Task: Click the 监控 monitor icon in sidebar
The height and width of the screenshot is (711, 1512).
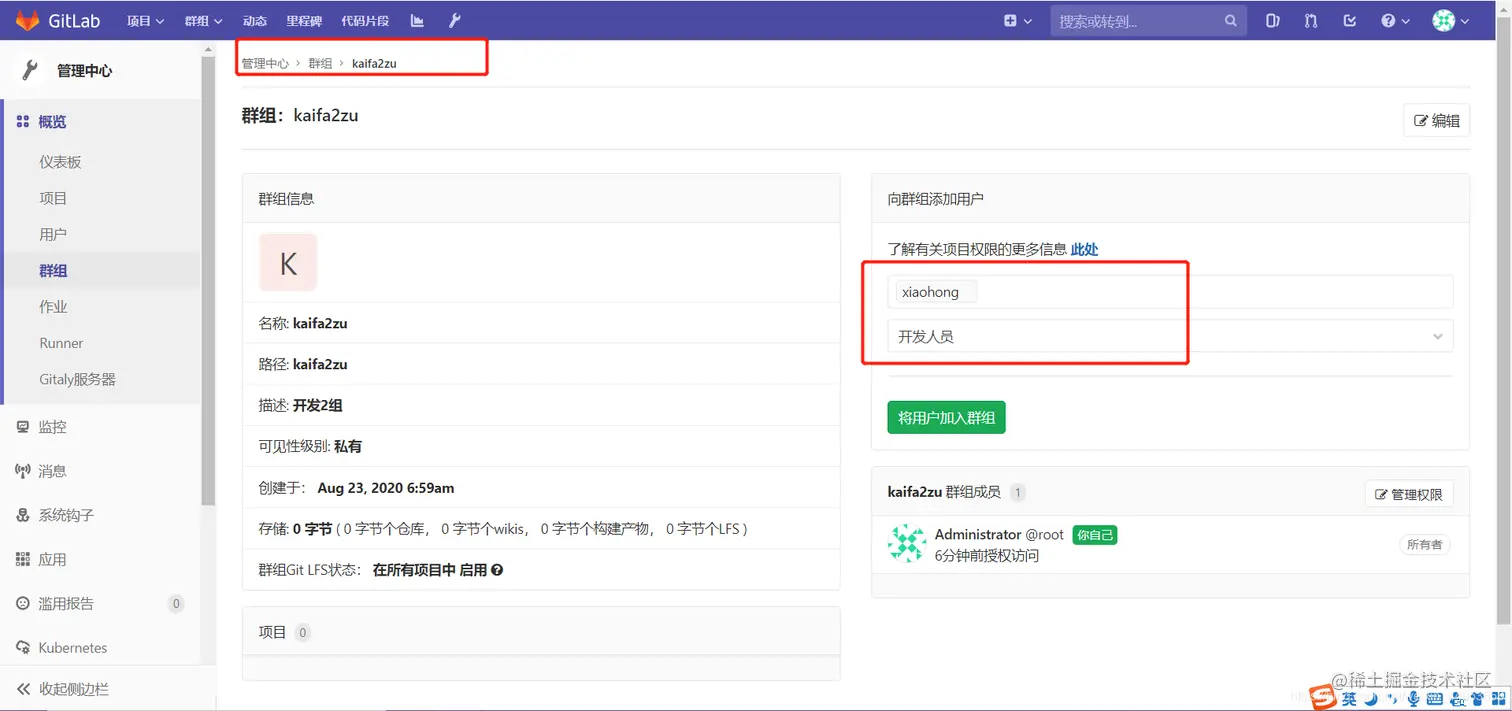Action: (23, 427)
